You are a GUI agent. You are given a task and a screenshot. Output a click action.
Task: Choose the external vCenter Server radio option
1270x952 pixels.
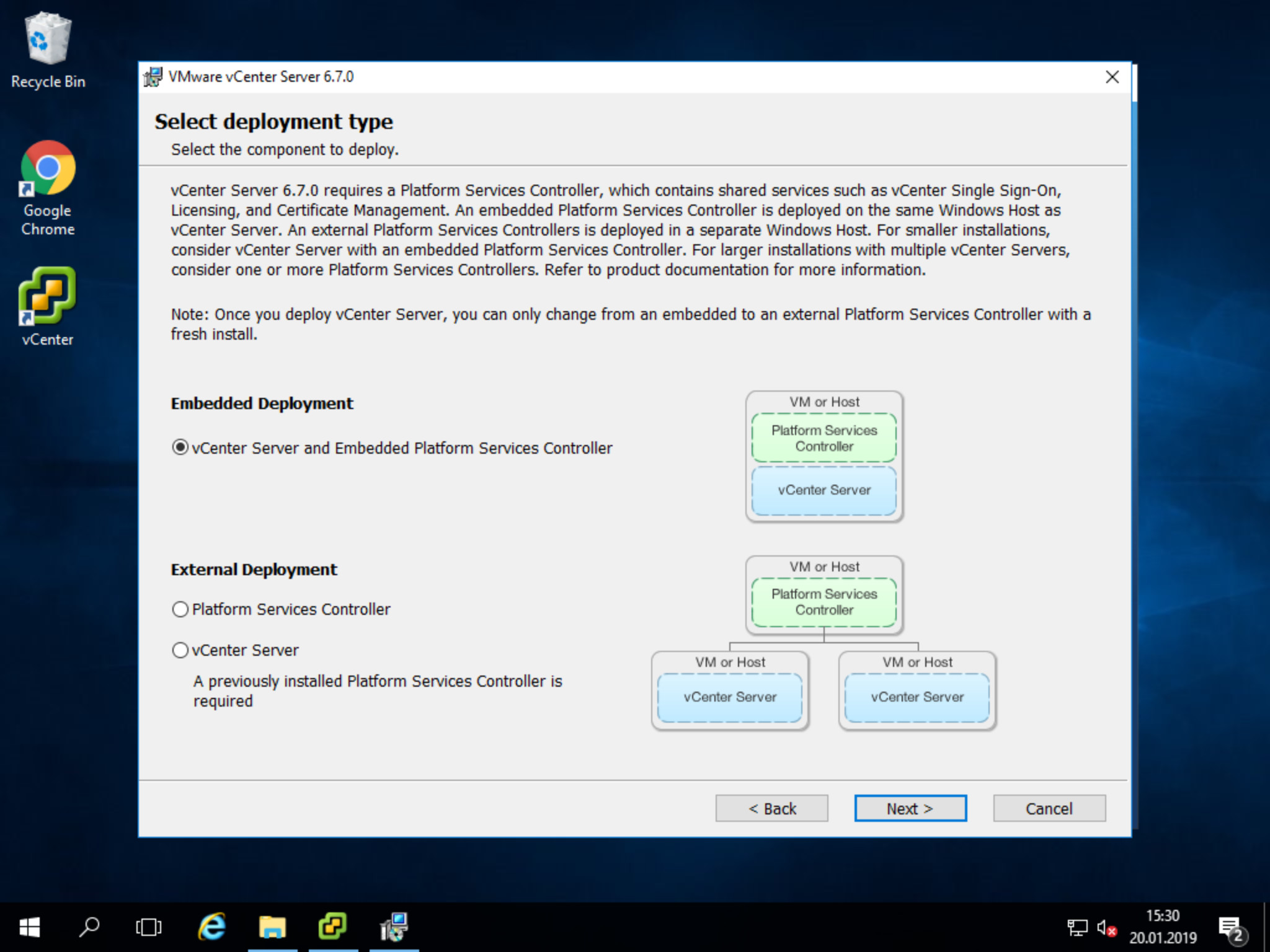(180, 650)
